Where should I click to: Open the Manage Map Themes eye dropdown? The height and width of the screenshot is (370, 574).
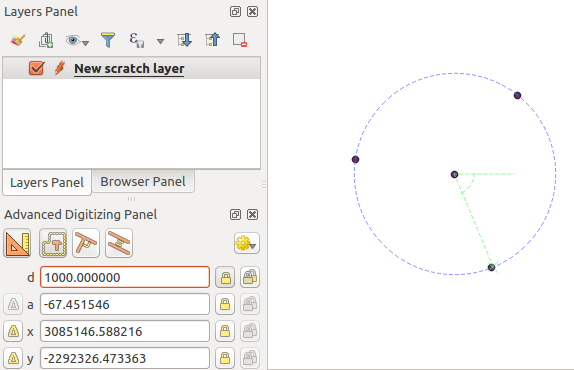click(77, 40)
